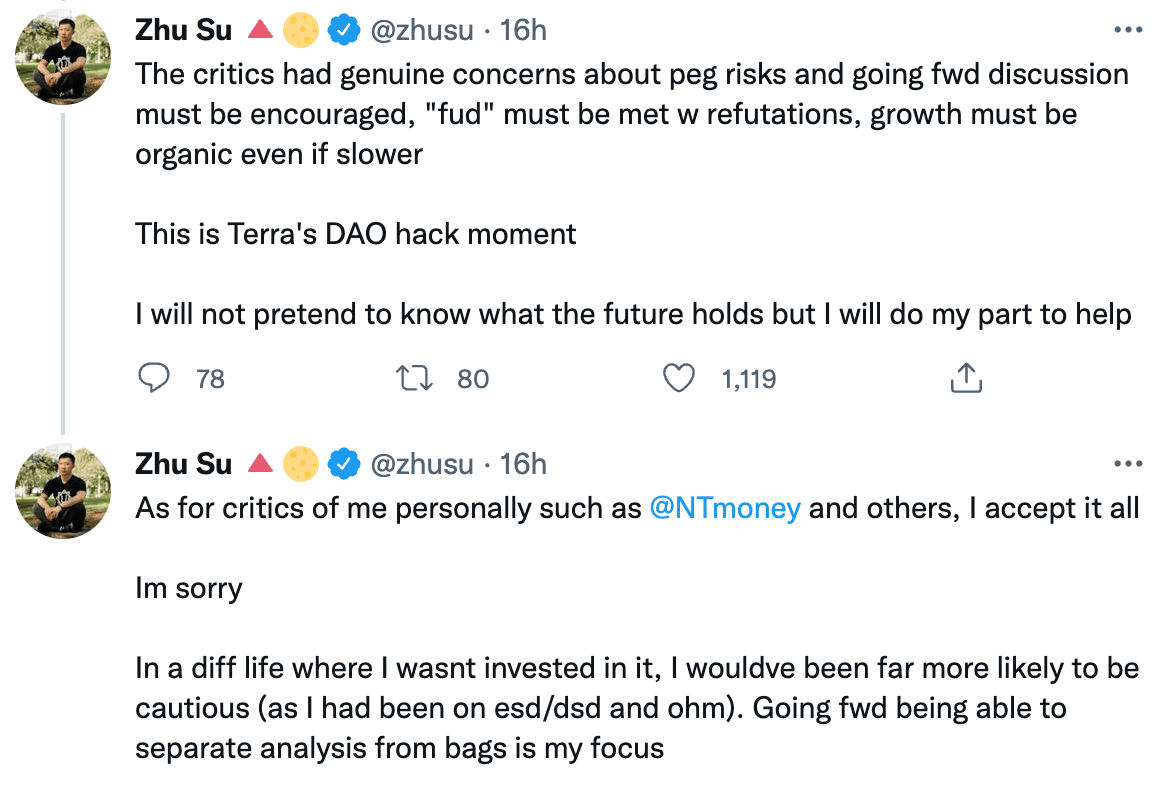Click the Zhu Su name on first tweet
Image resolution: width=1176 pixels, height=788 pixels.
183,30
